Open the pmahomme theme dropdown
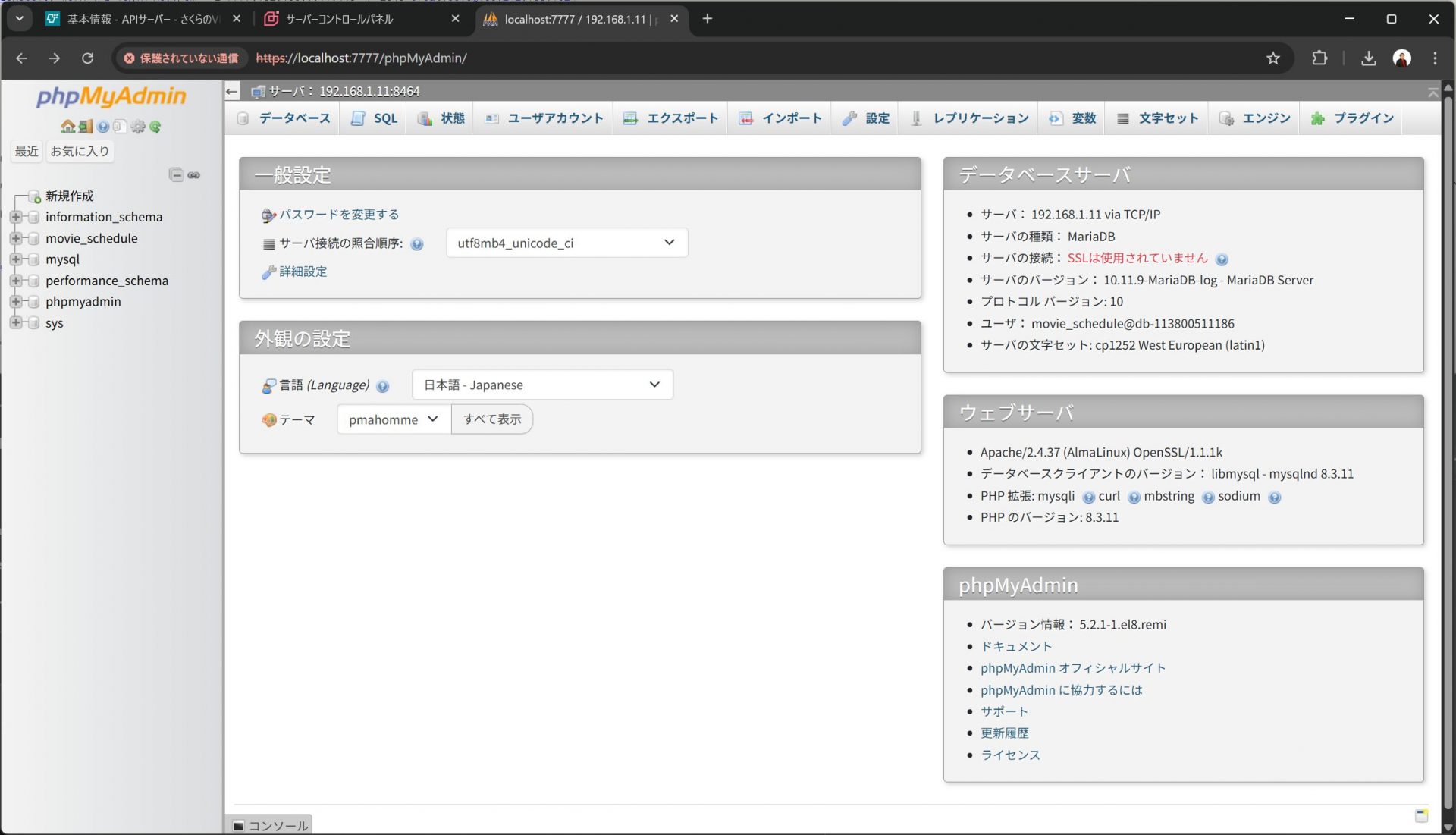The image size is (1456, 835). pyautogui.click(x=393, y=419)
